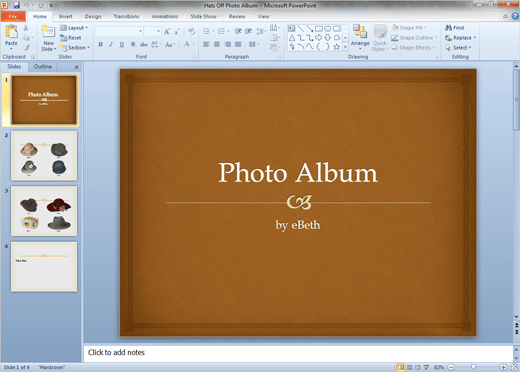
Task: Switch to the Design tab
Action: tap(93, 16)
